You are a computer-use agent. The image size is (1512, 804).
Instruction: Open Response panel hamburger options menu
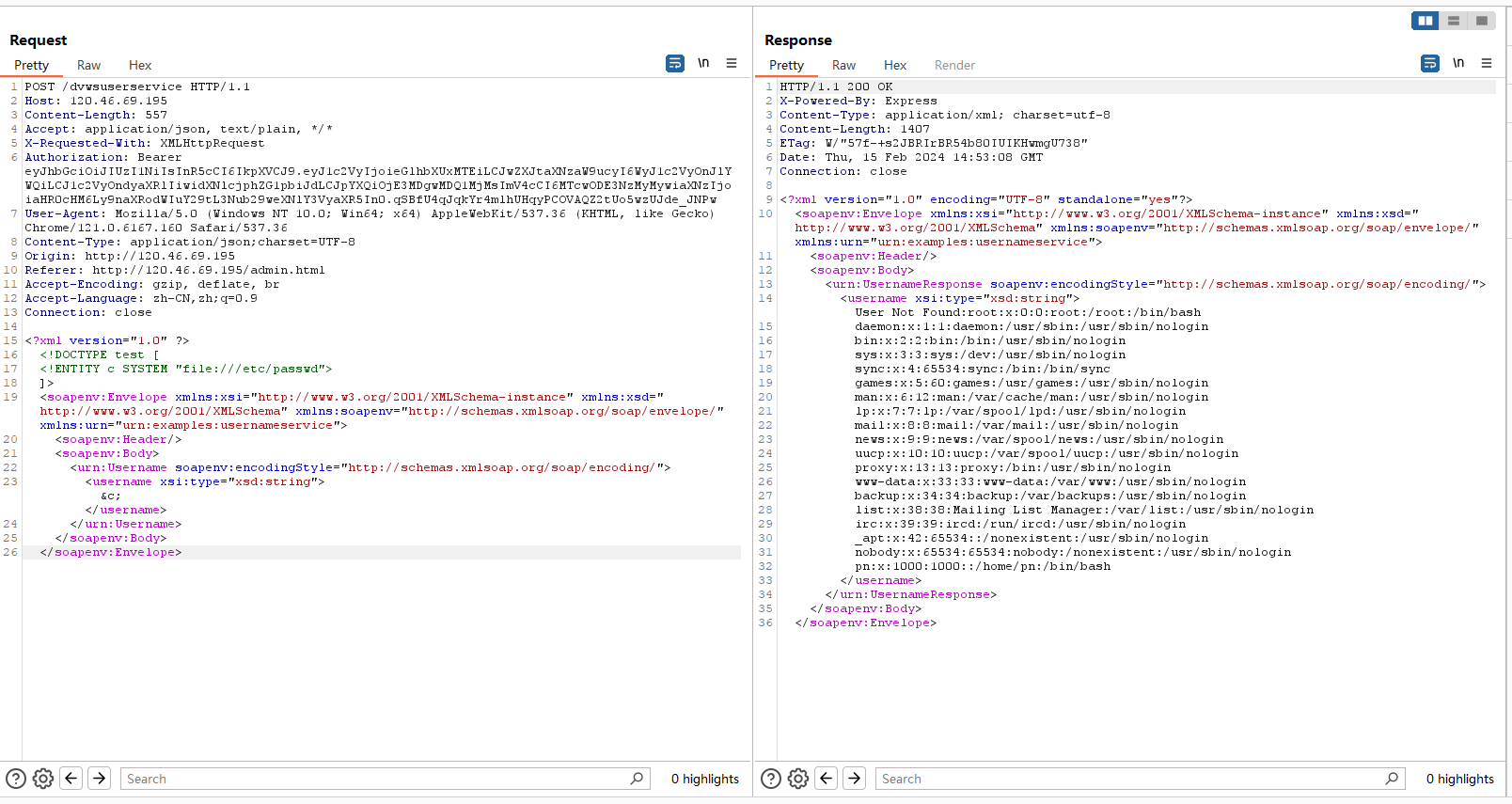coord(1487,63)
